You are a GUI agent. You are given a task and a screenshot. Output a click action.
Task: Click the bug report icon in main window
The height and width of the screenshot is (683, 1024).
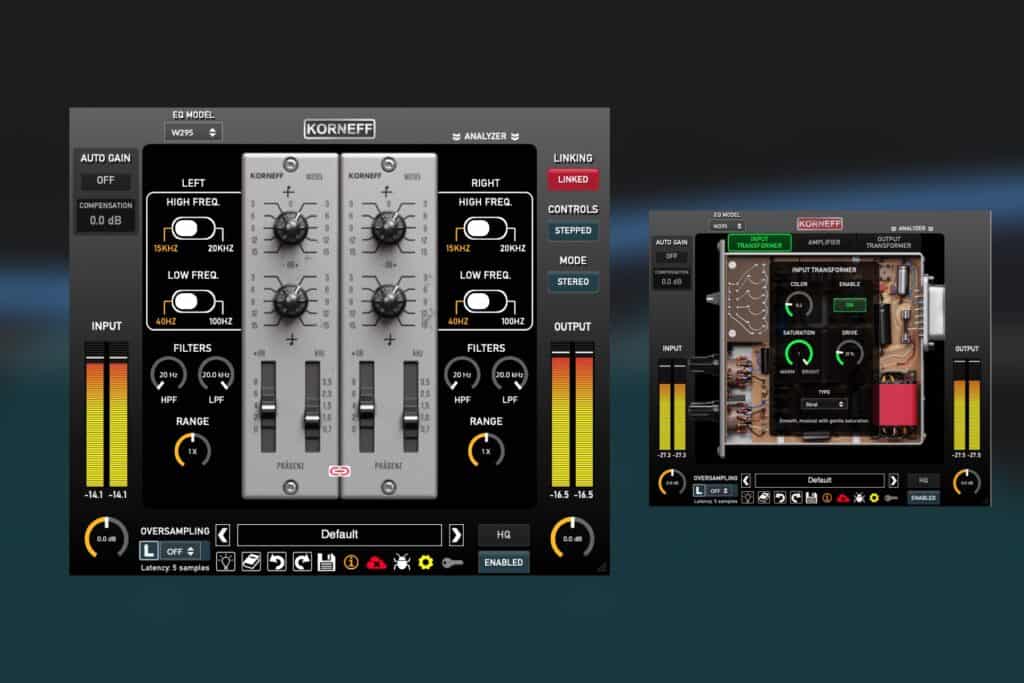point(402,562)
